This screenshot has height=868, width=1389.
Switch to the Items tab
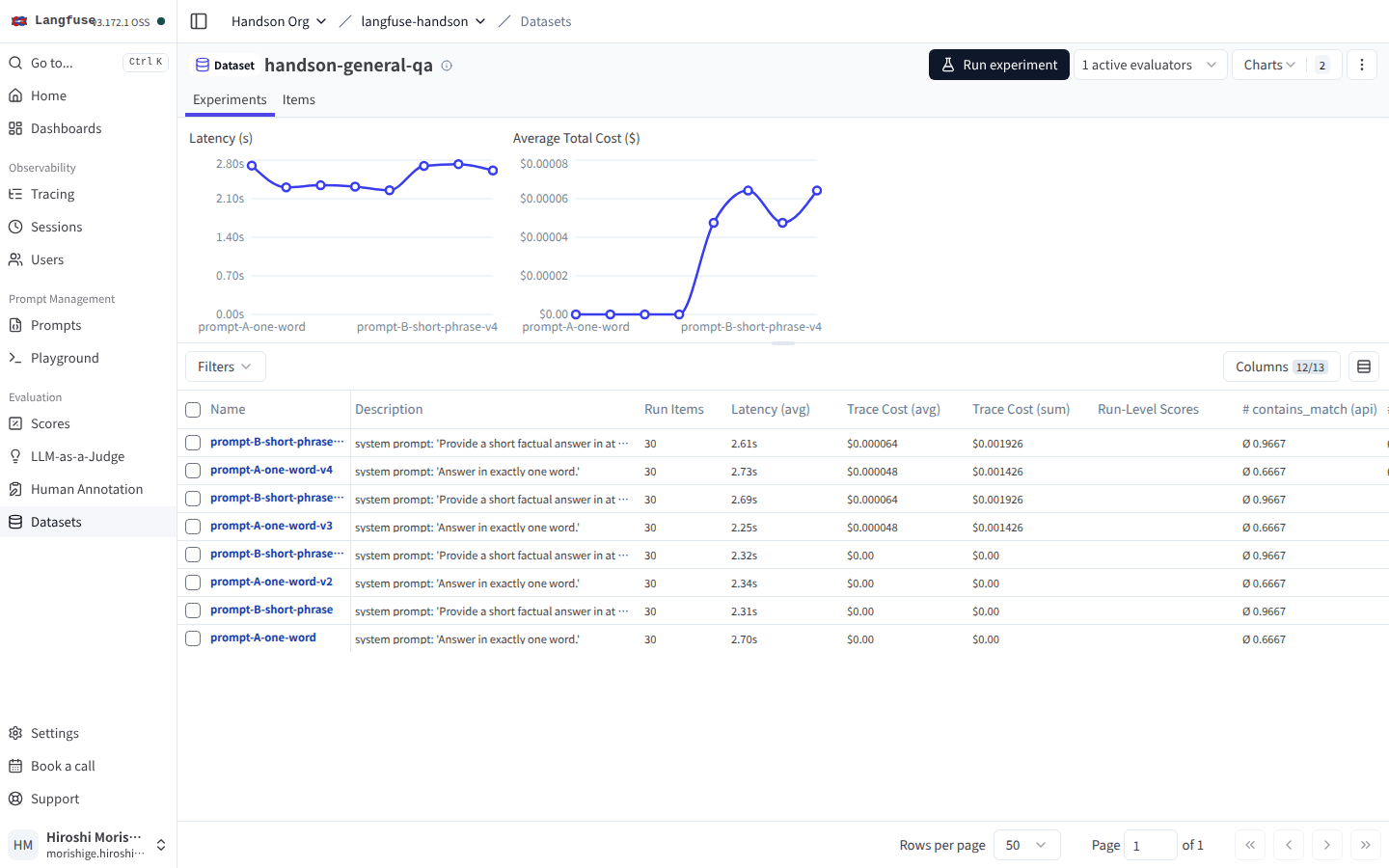[x=299, y=99]
